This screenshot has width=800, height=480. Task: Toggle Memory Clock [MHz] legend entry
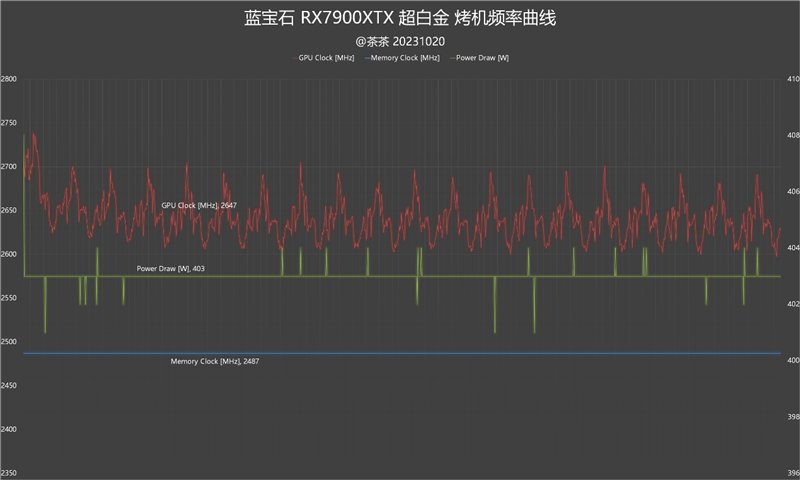coord(404,58)
